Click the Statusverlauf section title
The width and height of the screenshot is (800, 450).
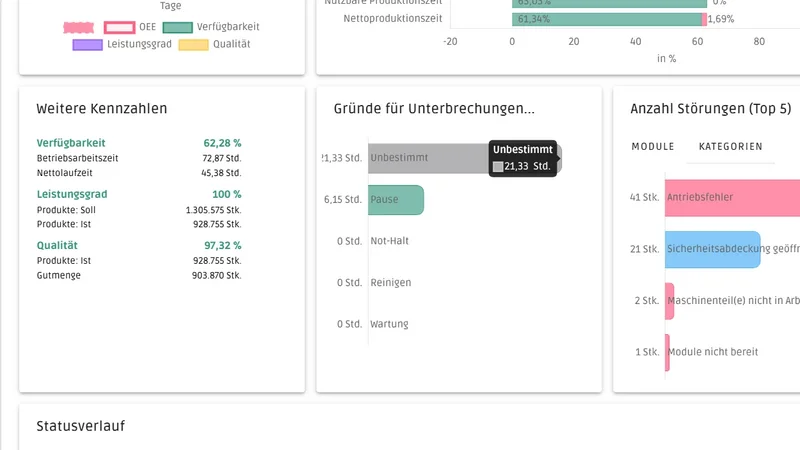tap(81, 426)
